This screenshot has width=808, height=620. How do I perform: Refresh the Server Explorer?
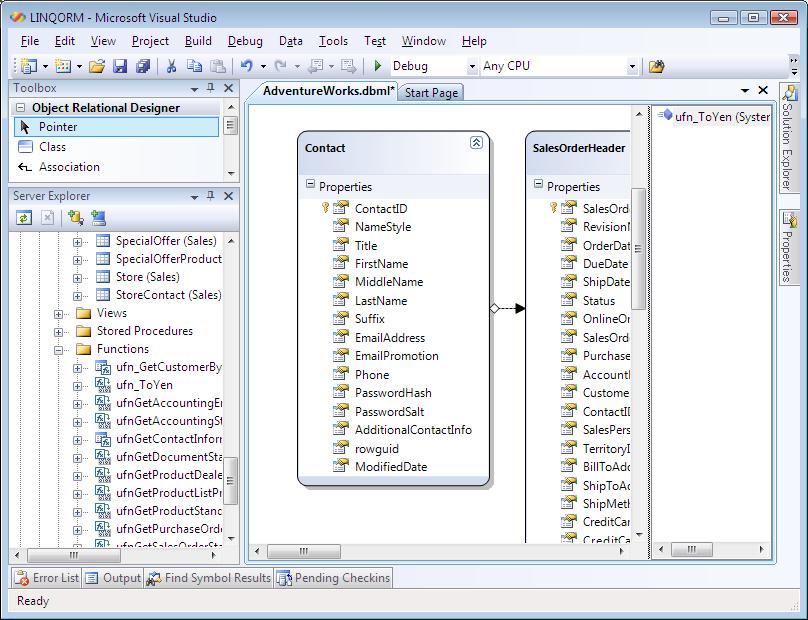(24, 218)
